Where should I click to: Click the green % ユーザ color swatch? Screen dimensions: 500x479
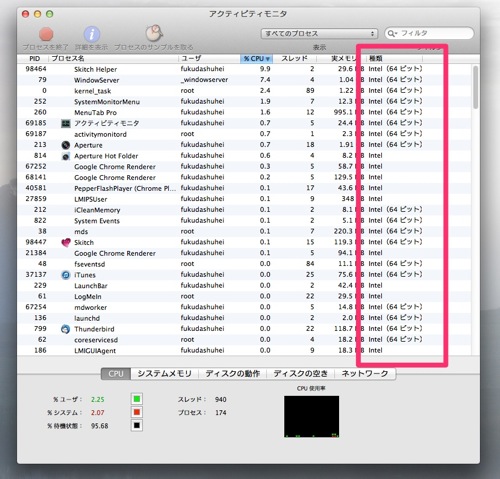click(x=137, y=399)
